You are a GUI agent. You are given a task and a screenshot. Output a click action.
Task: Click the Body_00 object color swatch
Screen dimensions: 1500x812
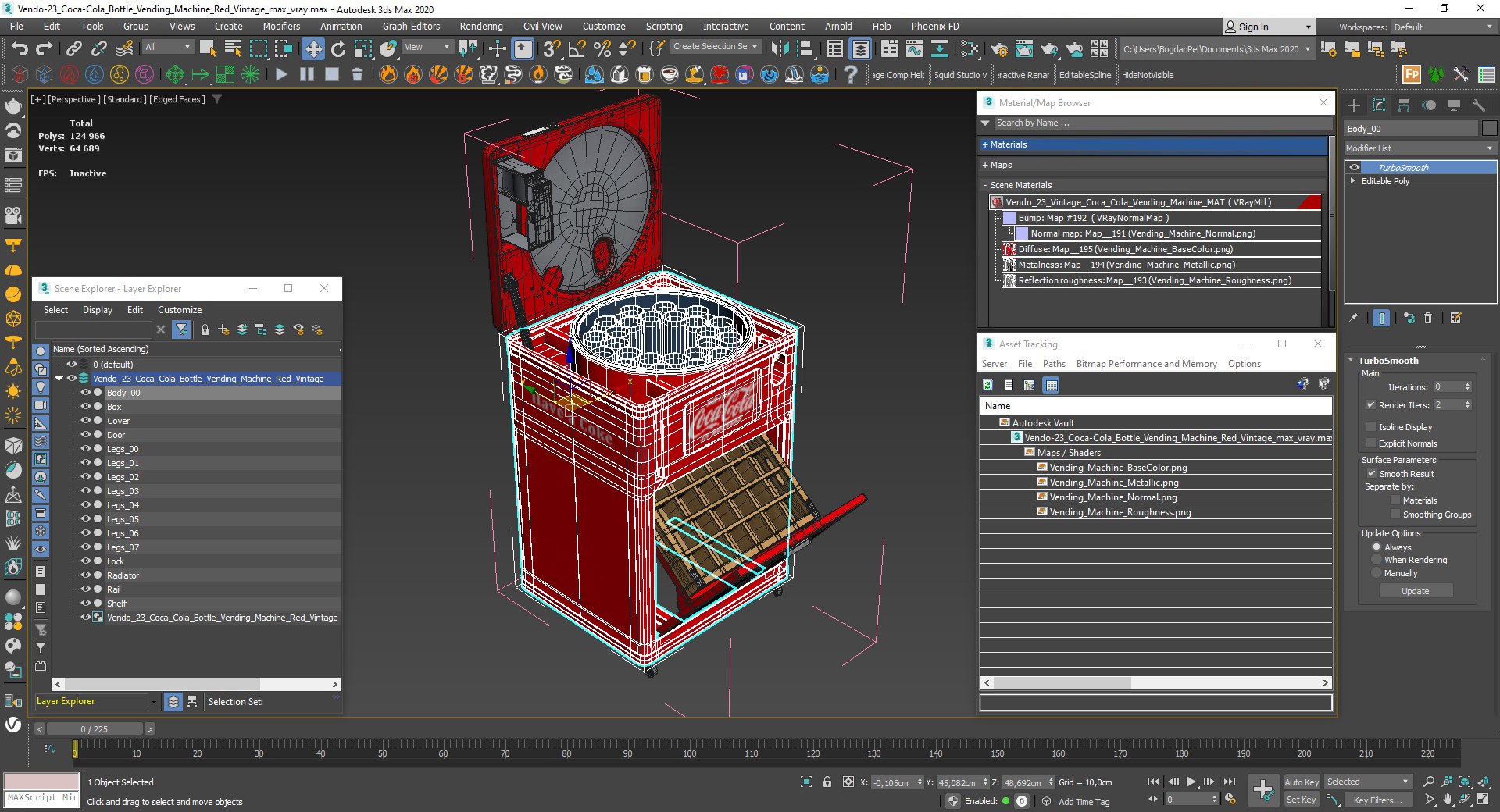(x=1489, y=129)
